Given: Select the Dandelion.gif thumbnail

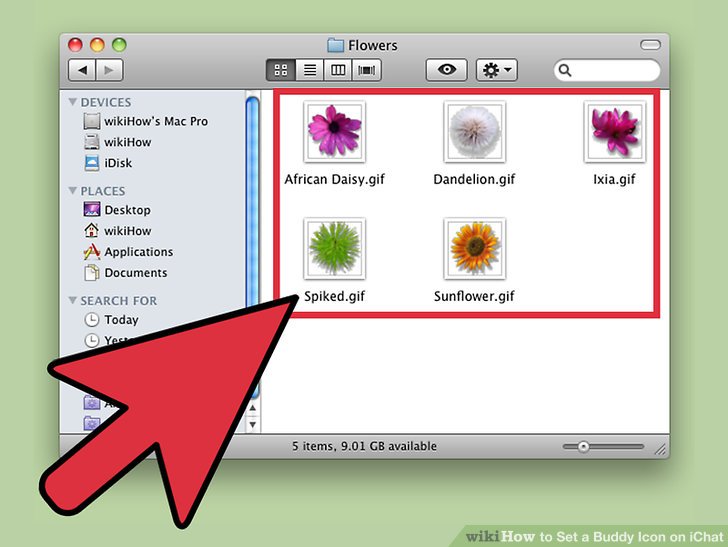Looking at the screenshot, I should click(x=474, y=131).
